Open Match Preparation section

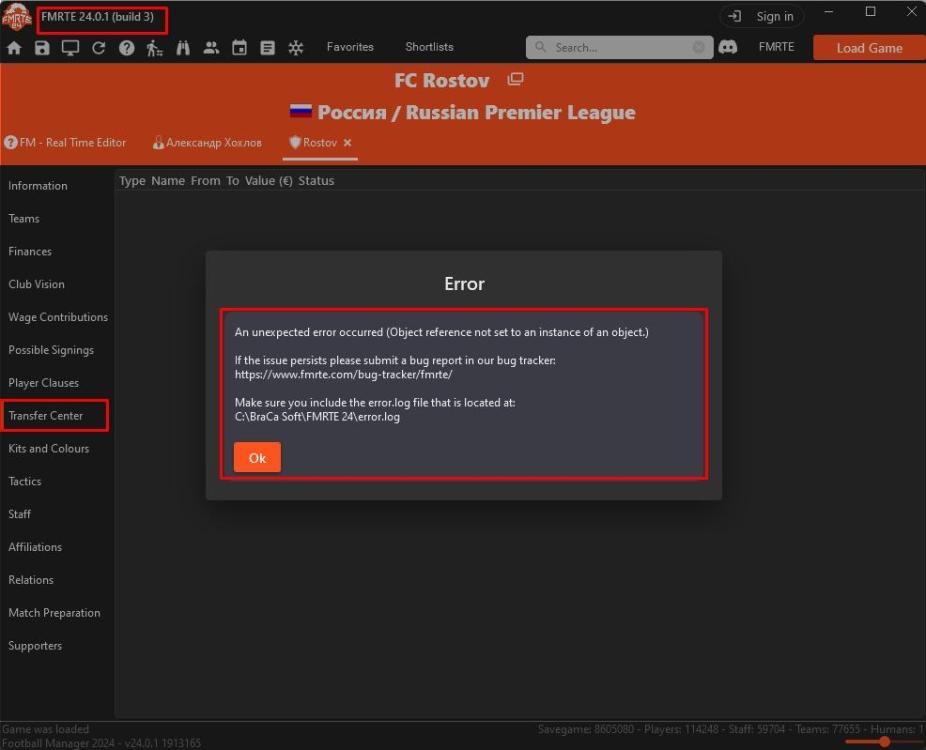[x=54, y=613]
